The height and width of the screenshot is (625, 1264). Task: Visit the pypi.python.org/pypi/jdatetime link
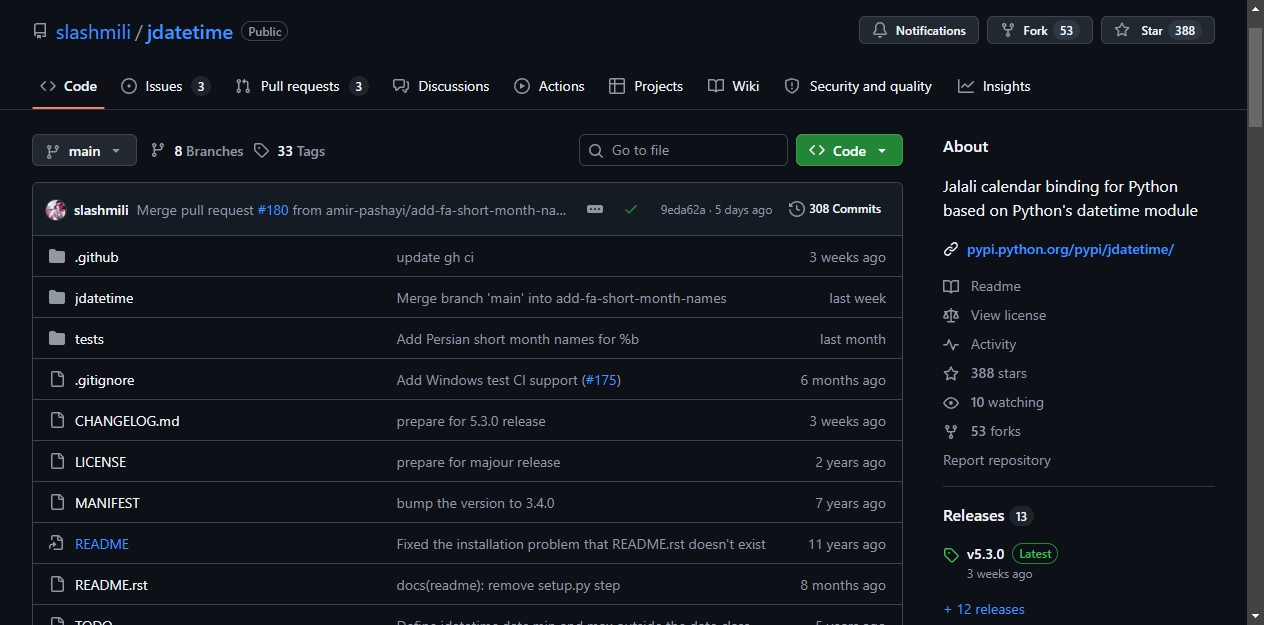point(1070,249)
